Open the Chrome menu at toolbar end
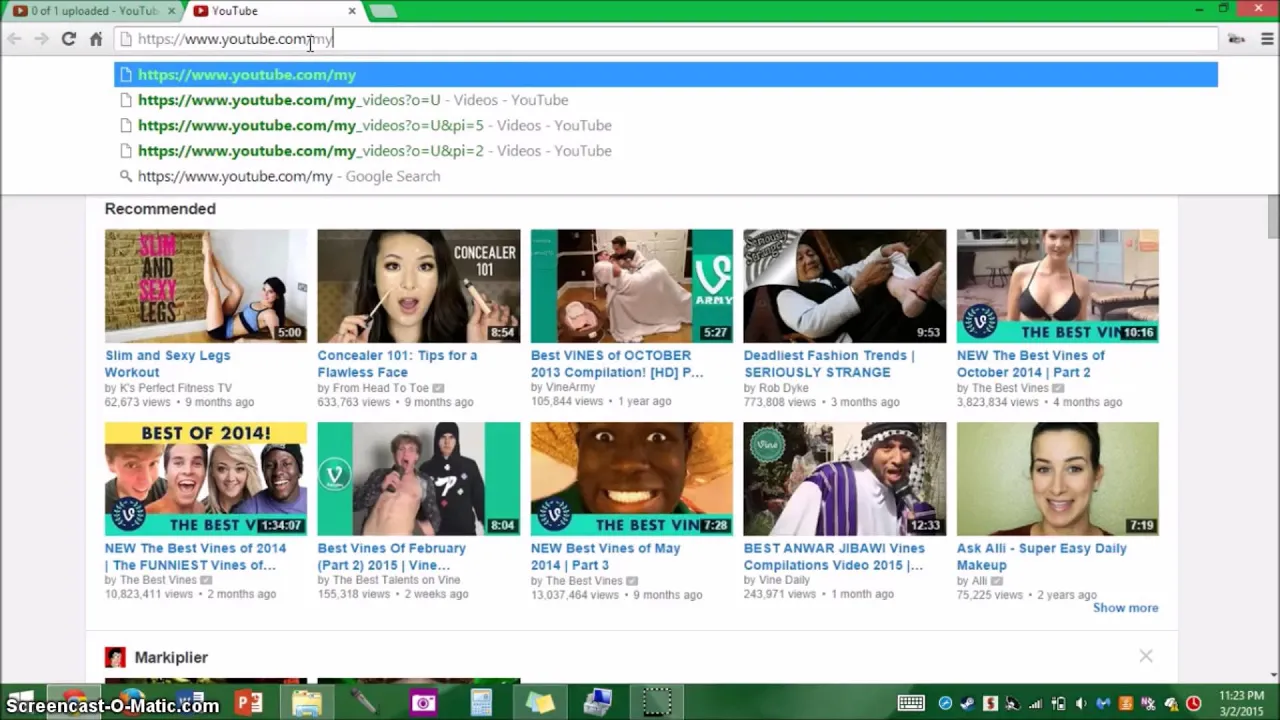This screenshot has width=1280, height=720. [1266, 39]
